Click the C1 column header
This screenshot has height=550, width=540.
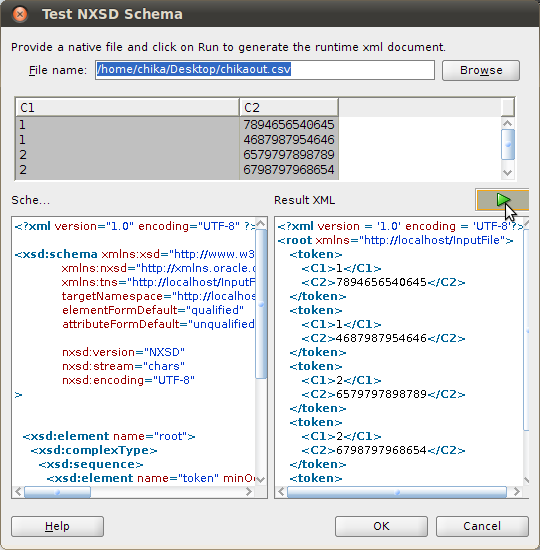127,107
